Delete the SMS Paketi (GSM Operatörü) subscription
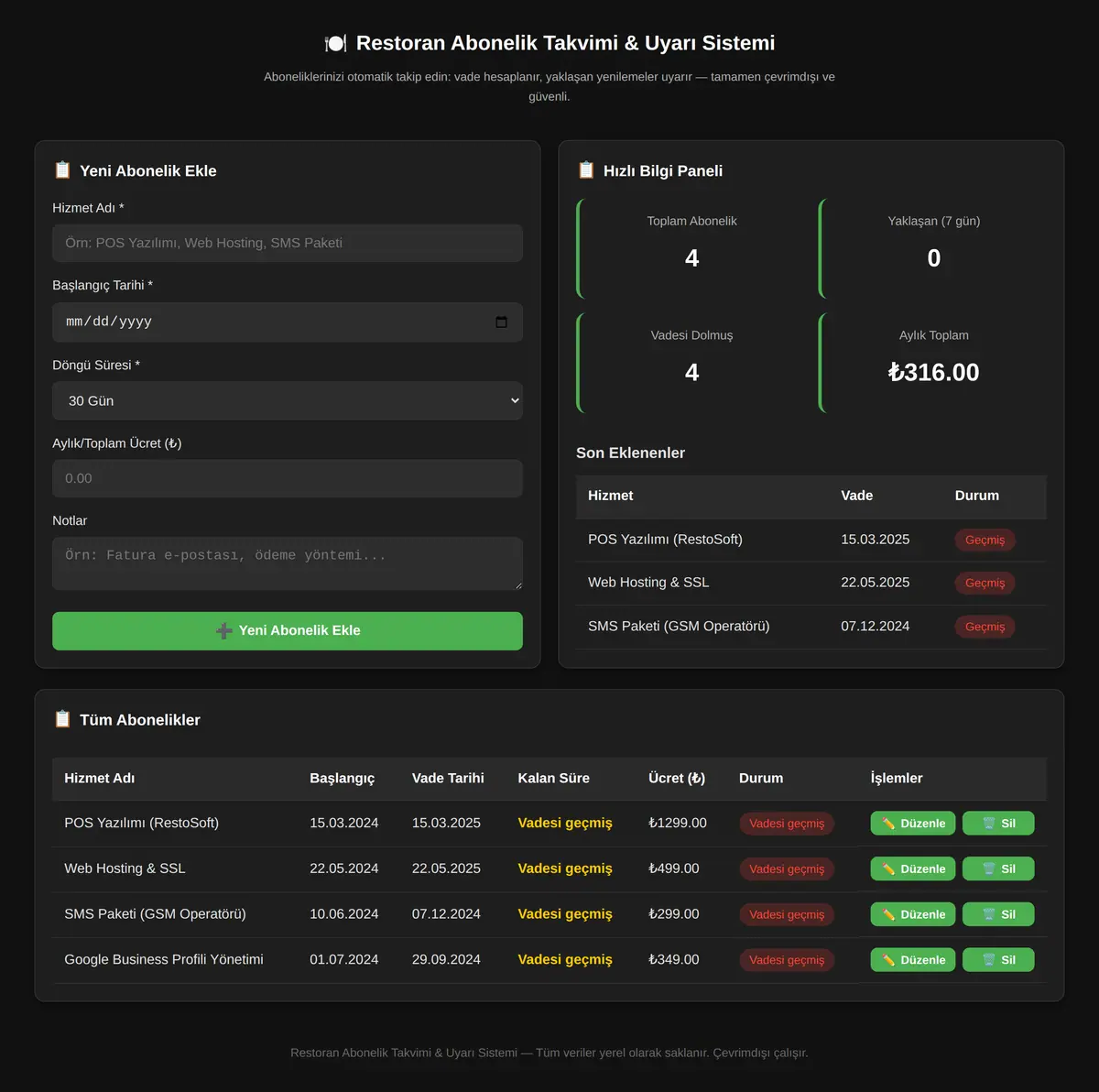Viewport: 1099px width, 1092px height. click(x=998, y=914)
